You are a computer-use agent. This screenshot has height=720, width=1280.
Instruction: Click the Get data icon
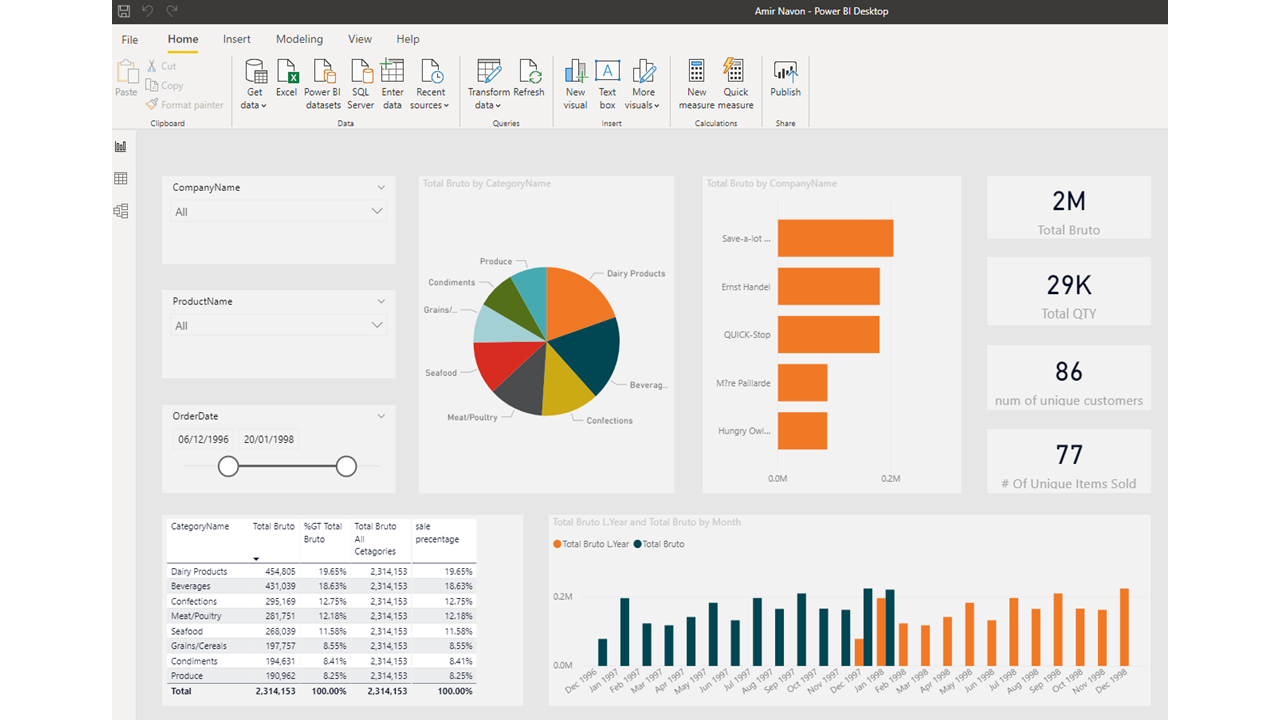255,72
